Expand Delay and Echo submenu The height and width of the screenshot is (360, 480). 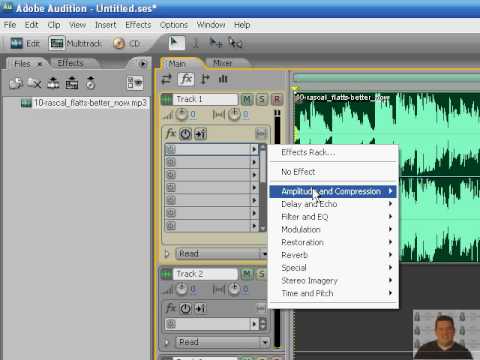click(x=333, y=204)
